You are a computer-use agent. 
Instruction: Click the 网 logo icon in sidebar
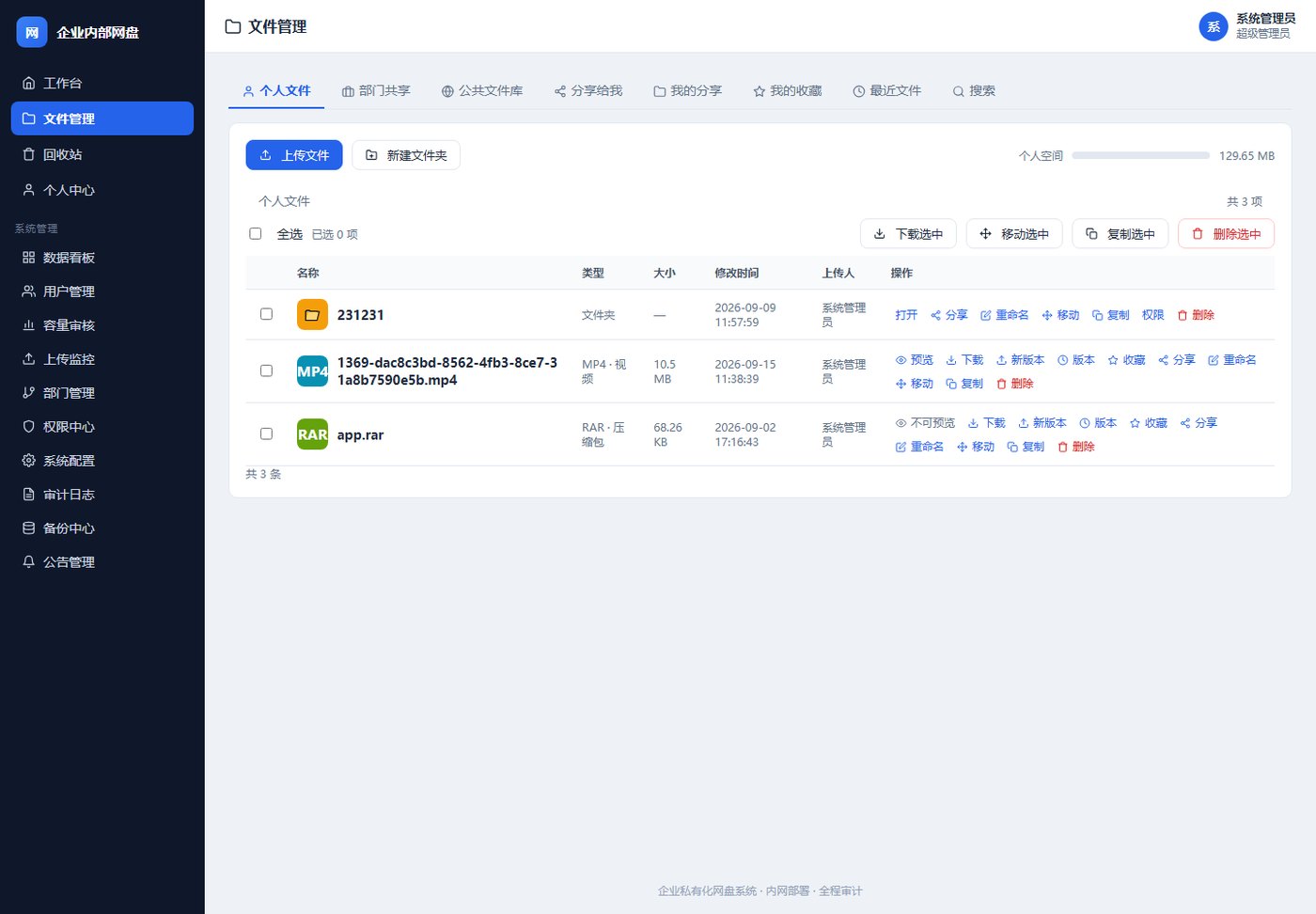pyautogui.click(x=32, y=32)
